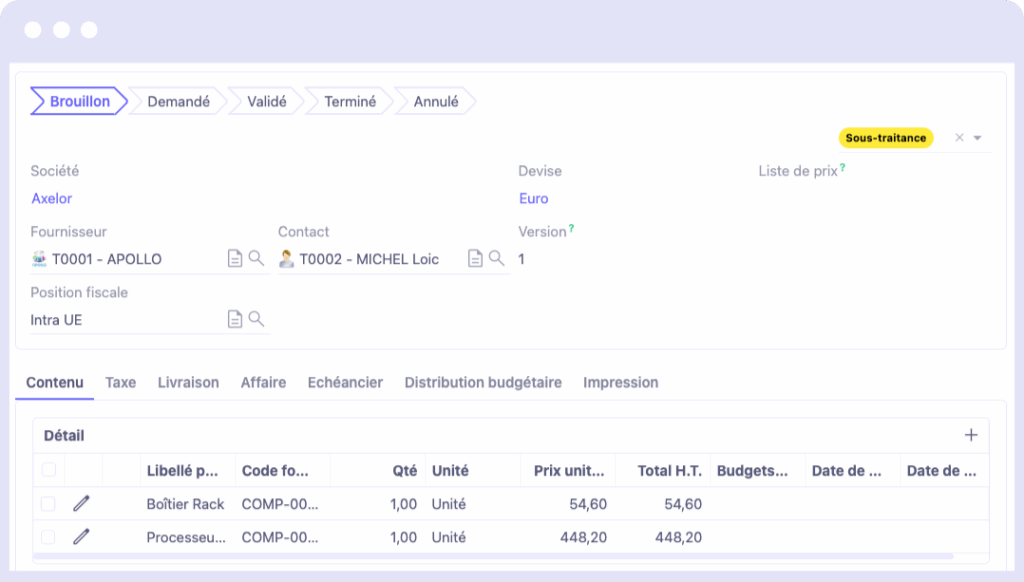Remove the Sous-traitance tag with X
Image resolution: width=1024 pixels, height=582 pixels.
click(959, 137)
